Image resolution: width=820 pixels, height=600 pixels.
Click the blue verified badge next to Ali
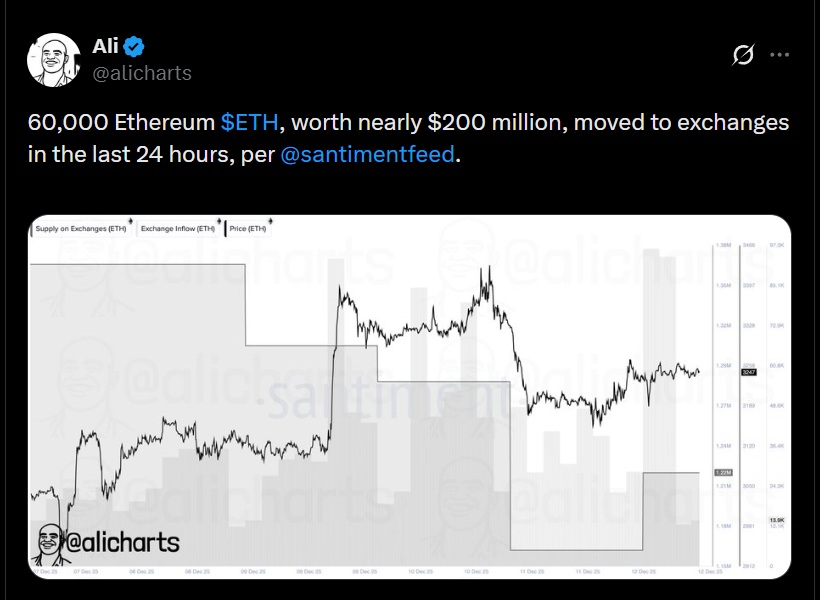click(x=135, y=44)
